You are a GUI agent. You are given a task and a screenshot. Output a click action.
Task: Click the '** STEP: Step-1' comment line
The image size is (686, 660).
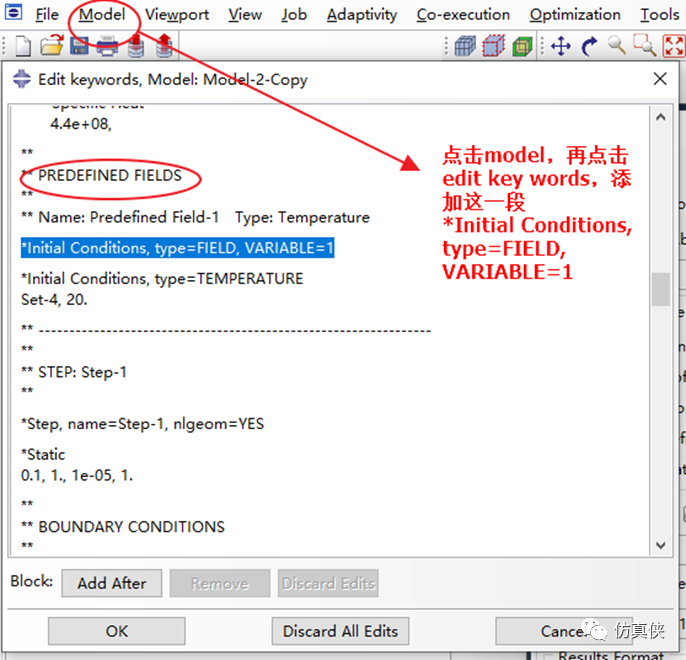[74, 372]
